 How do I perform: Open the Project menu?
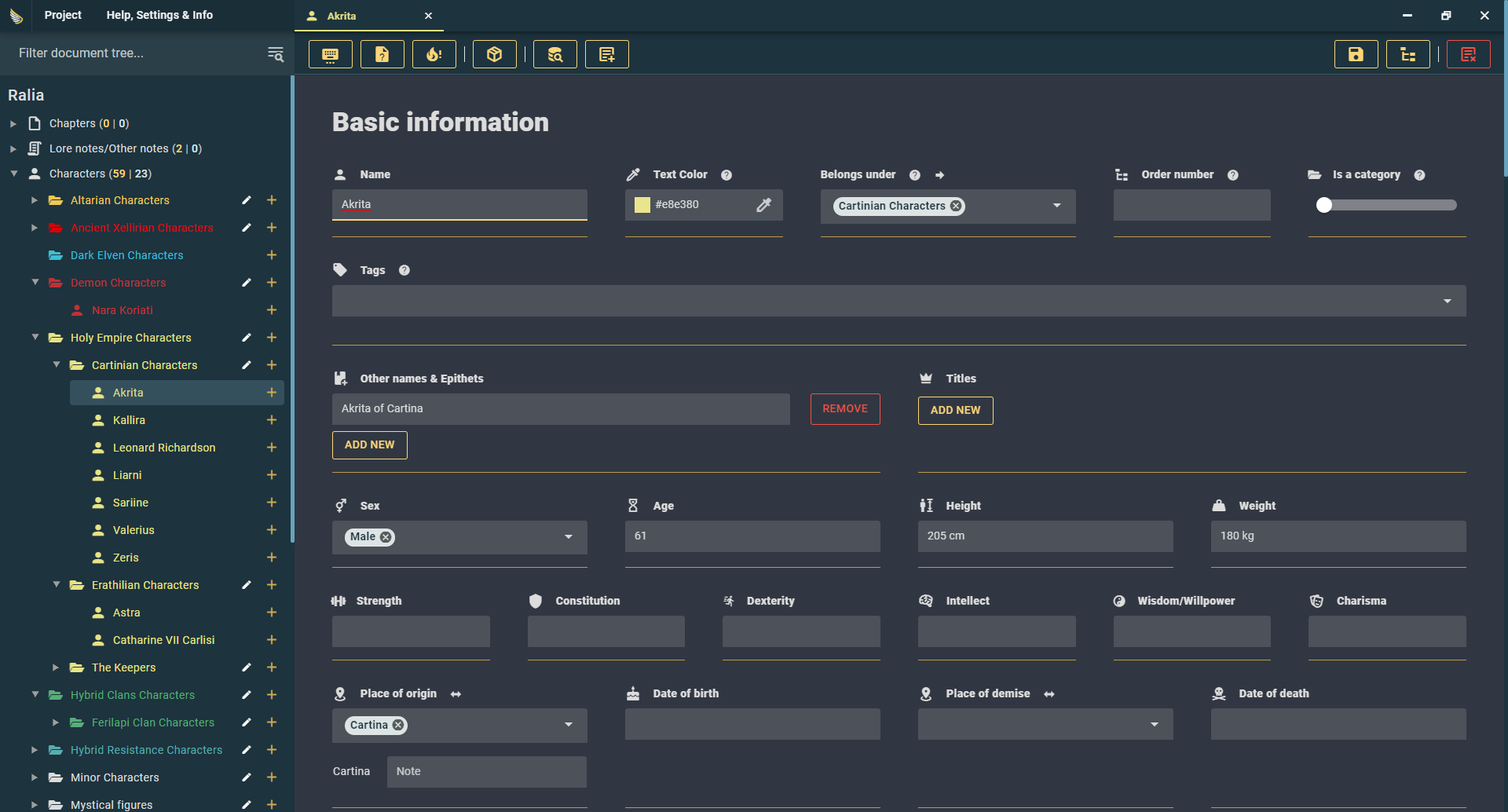(63, 15)
